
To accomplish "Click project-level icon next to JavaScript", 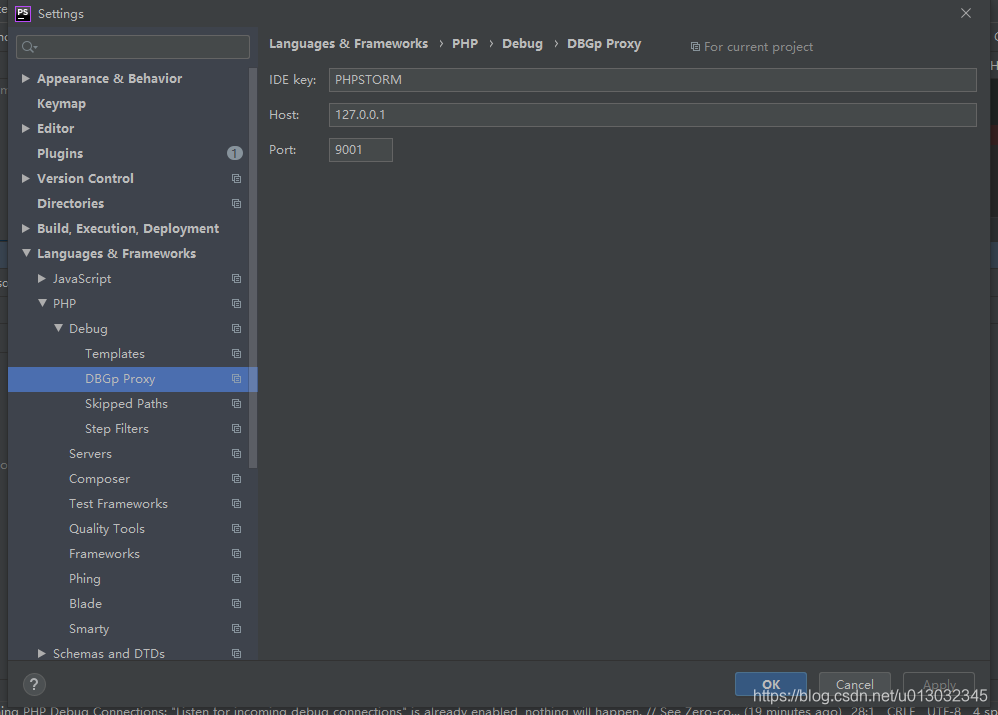I will 236,279.
